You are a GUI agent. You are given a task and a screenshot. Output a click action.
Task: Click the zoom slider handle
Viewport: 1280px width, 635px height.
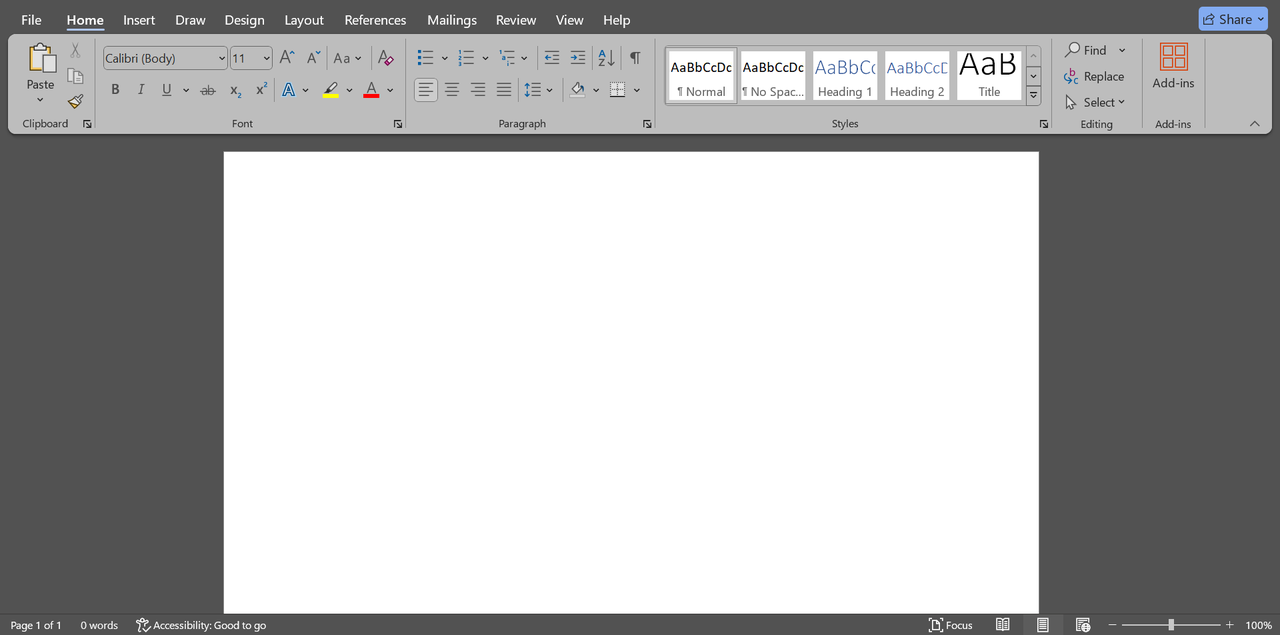[1171, 625]
